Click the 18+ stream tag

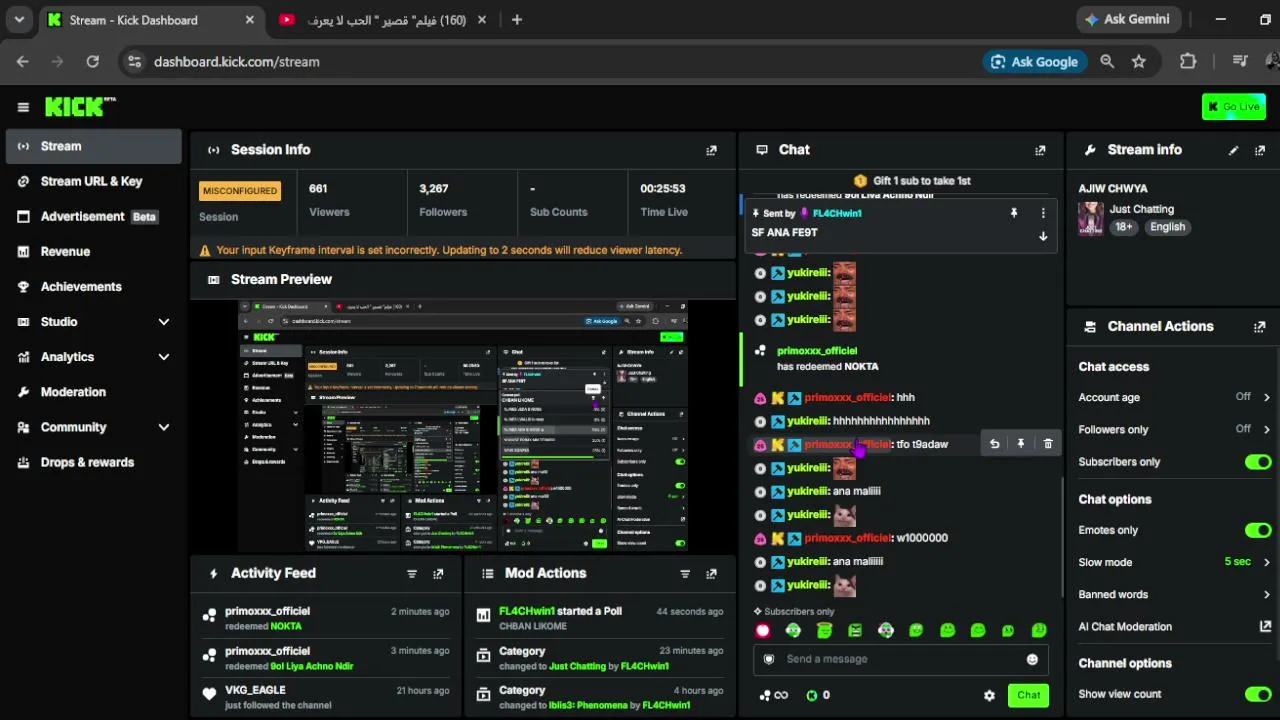pyautogui.click(x=1124, y=227)
